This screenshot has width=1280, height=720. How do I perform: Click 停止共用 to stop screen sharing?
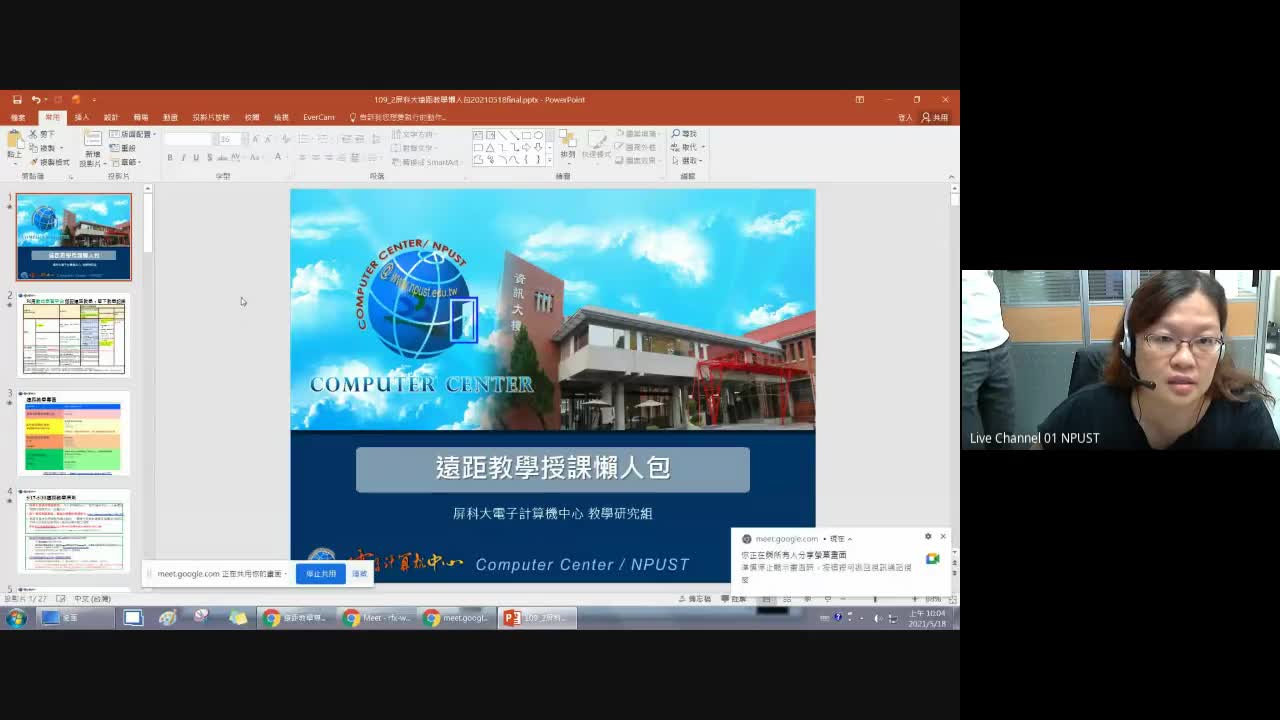pos(320,574)
